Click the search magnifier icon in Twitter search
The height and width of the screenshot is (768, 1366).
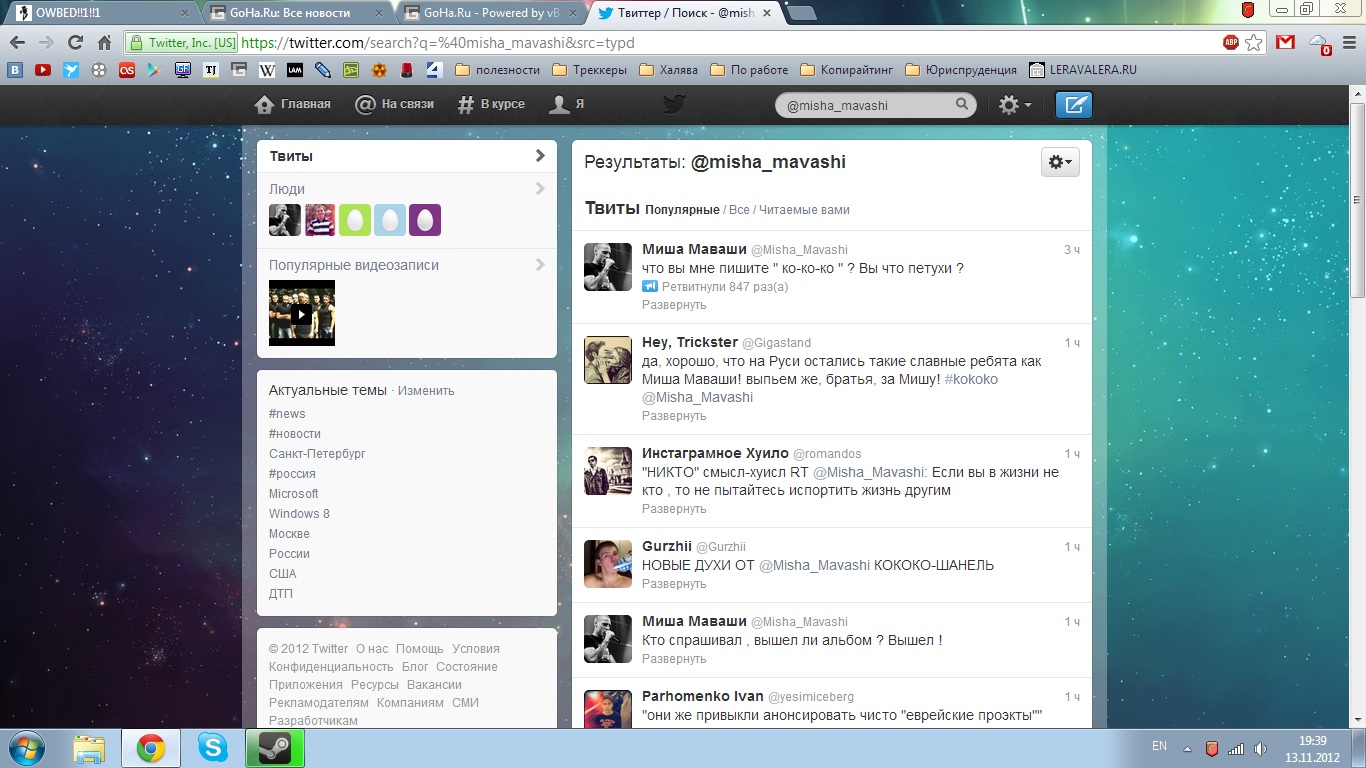point(962,105)
